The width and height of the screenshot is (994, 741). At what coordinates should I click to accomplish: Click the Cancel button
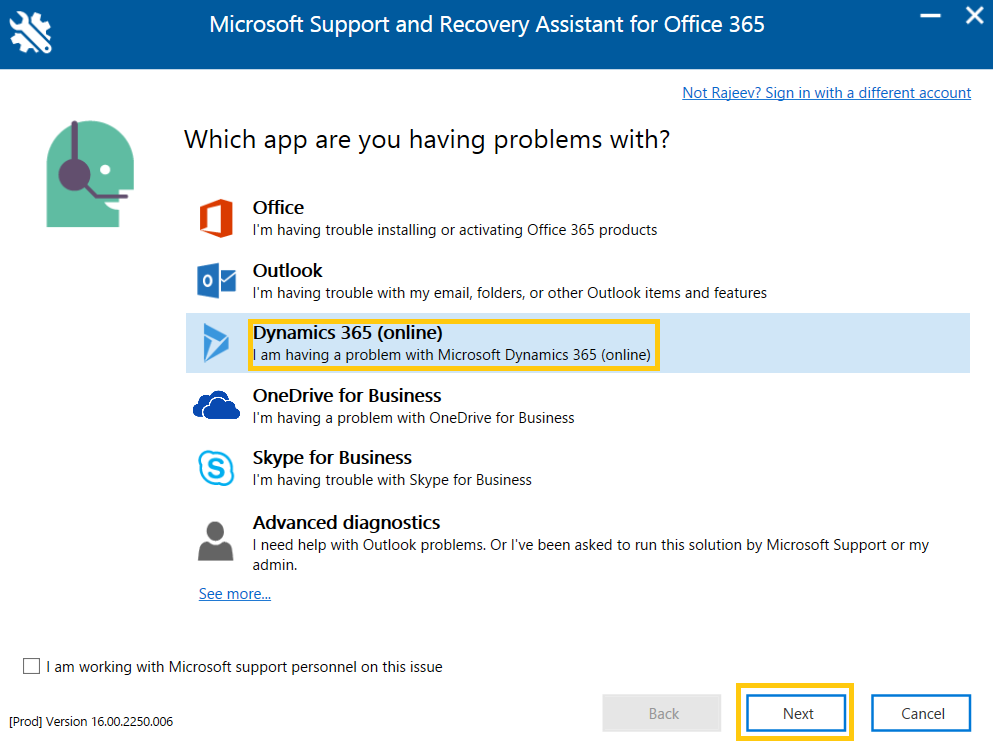(x=920, y=713)
